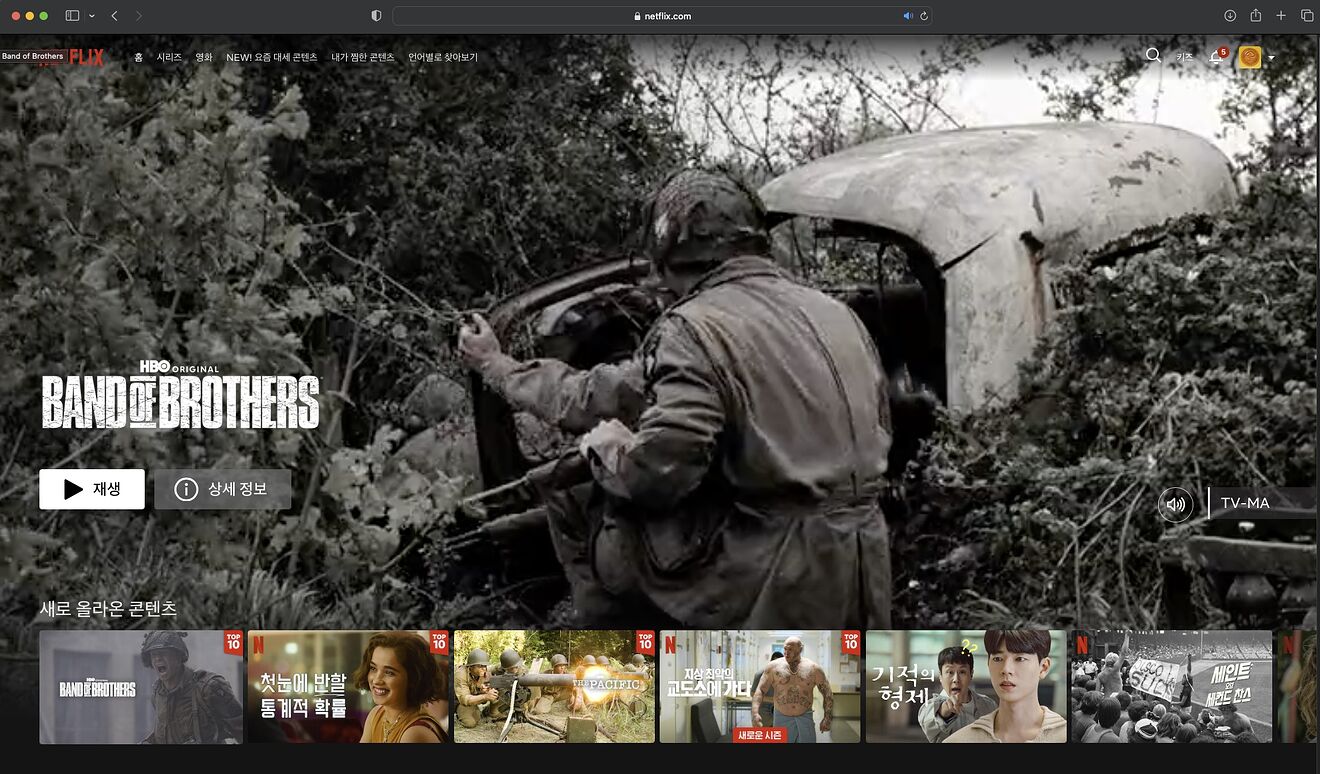This screenshot has width=1320, height=774.
Task: Click the 새로 올라온 콘텐츠 row heading
Action: 108,608
